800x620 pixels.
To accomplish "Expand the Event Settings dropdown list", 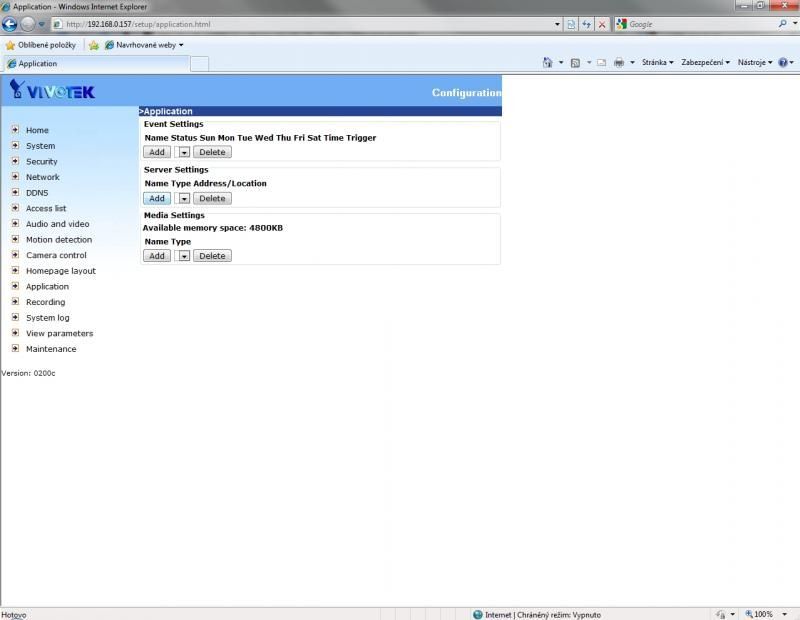I will [183, 153].
